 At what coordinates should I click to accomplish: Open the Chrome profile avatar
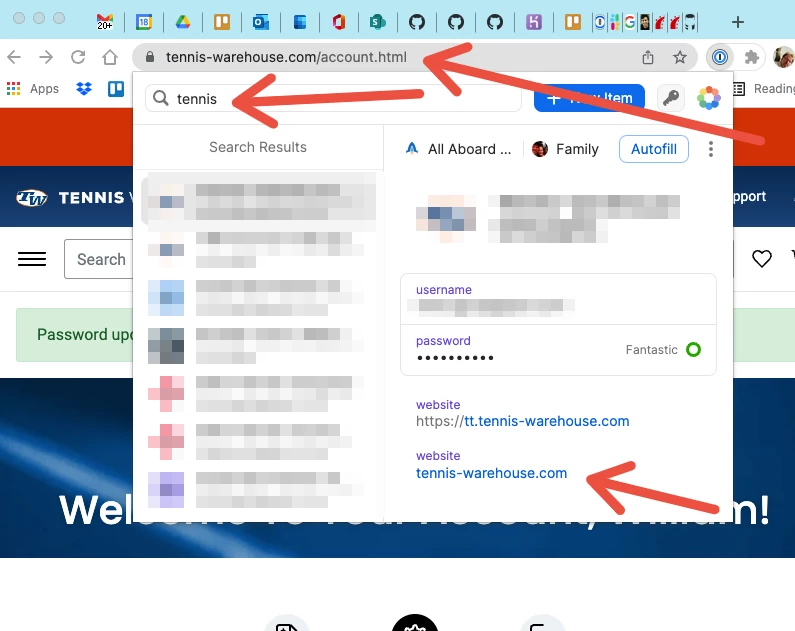(x=783, y=57)
